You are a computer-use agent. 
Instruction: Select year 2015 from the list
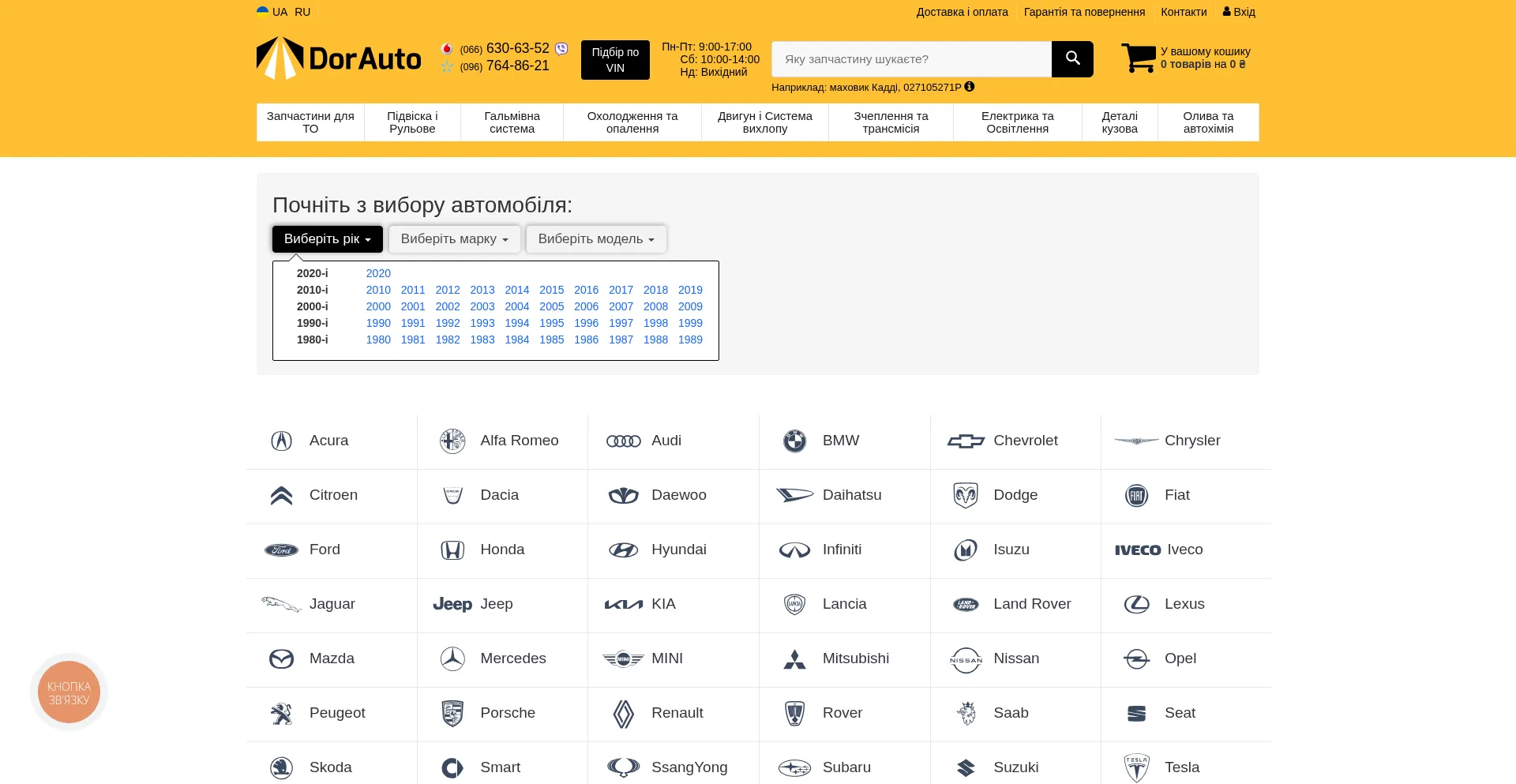click(x=551, y=290)
